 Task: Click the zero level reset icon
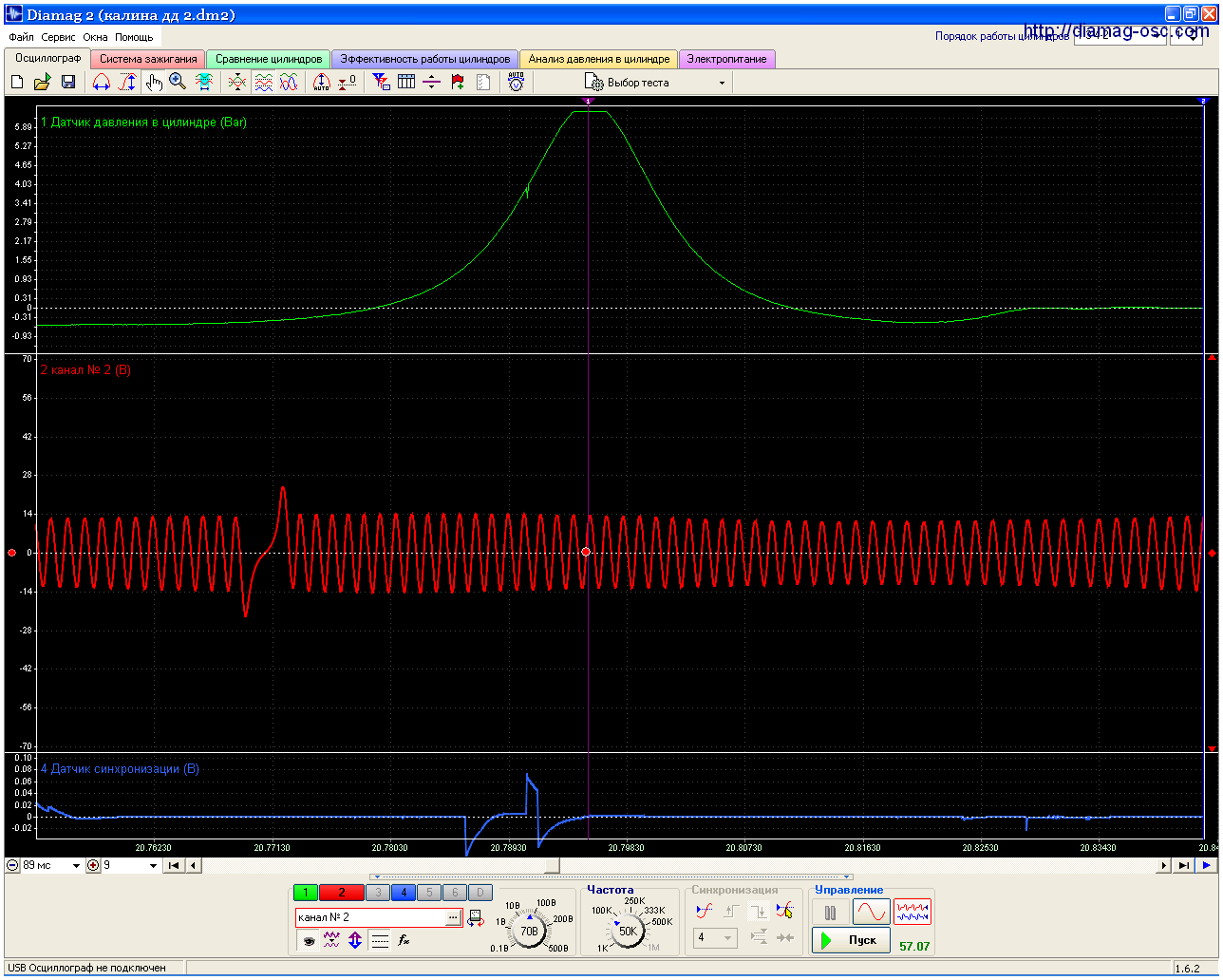[348, 83]
